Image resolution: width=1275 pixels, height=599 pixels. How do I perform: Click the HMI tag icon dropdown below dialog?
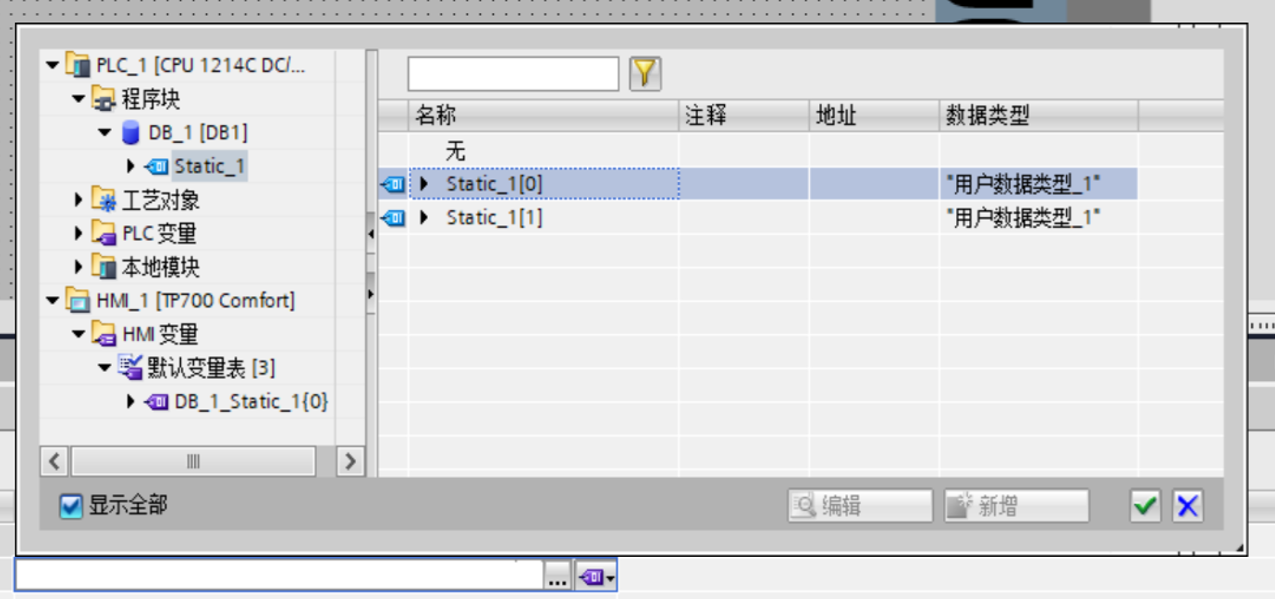pyautogui.click(x=596, y=576)
